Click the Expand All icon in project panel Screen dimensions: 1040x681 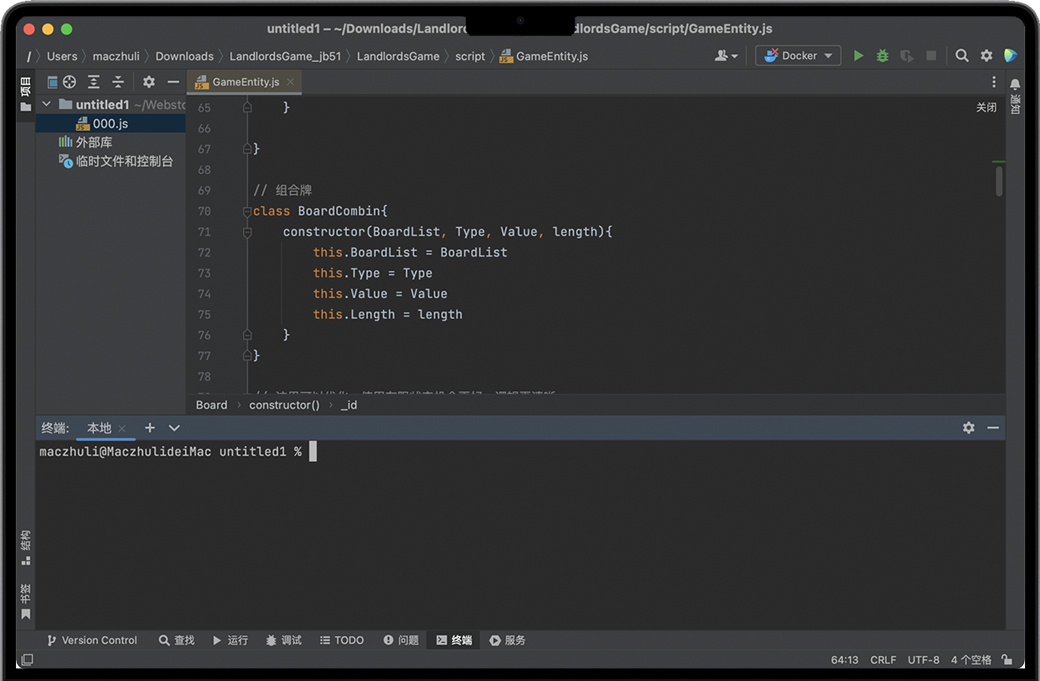click(x=94, y=82)
